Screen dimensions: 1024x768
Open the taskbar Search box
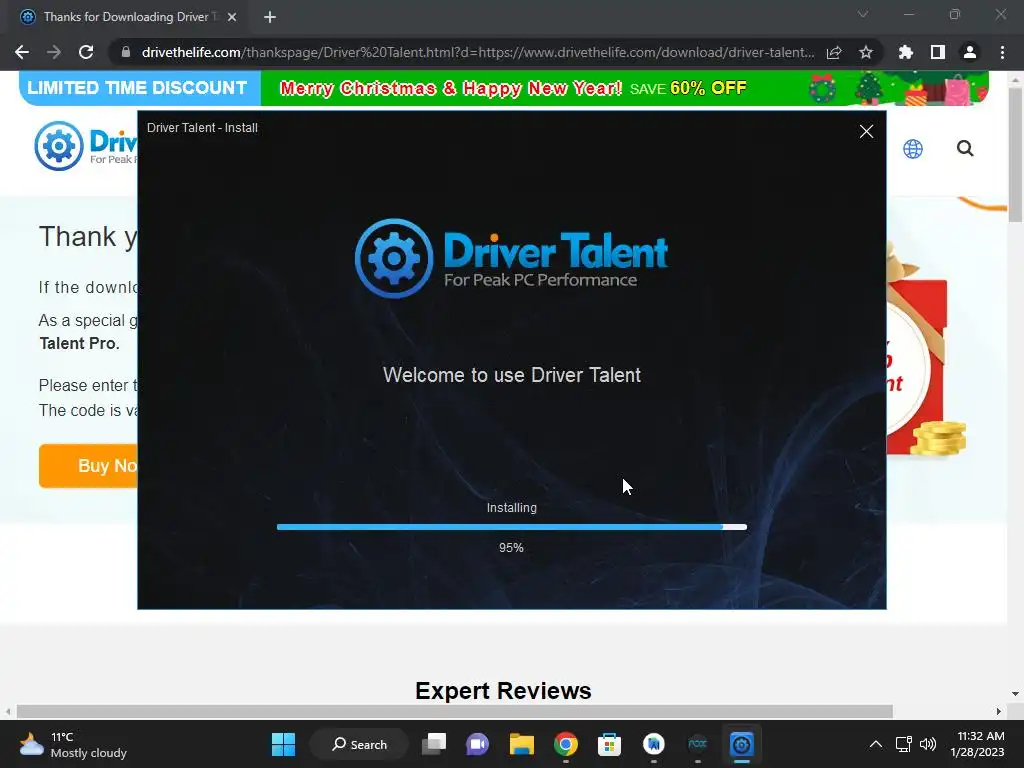coord(359,744)
